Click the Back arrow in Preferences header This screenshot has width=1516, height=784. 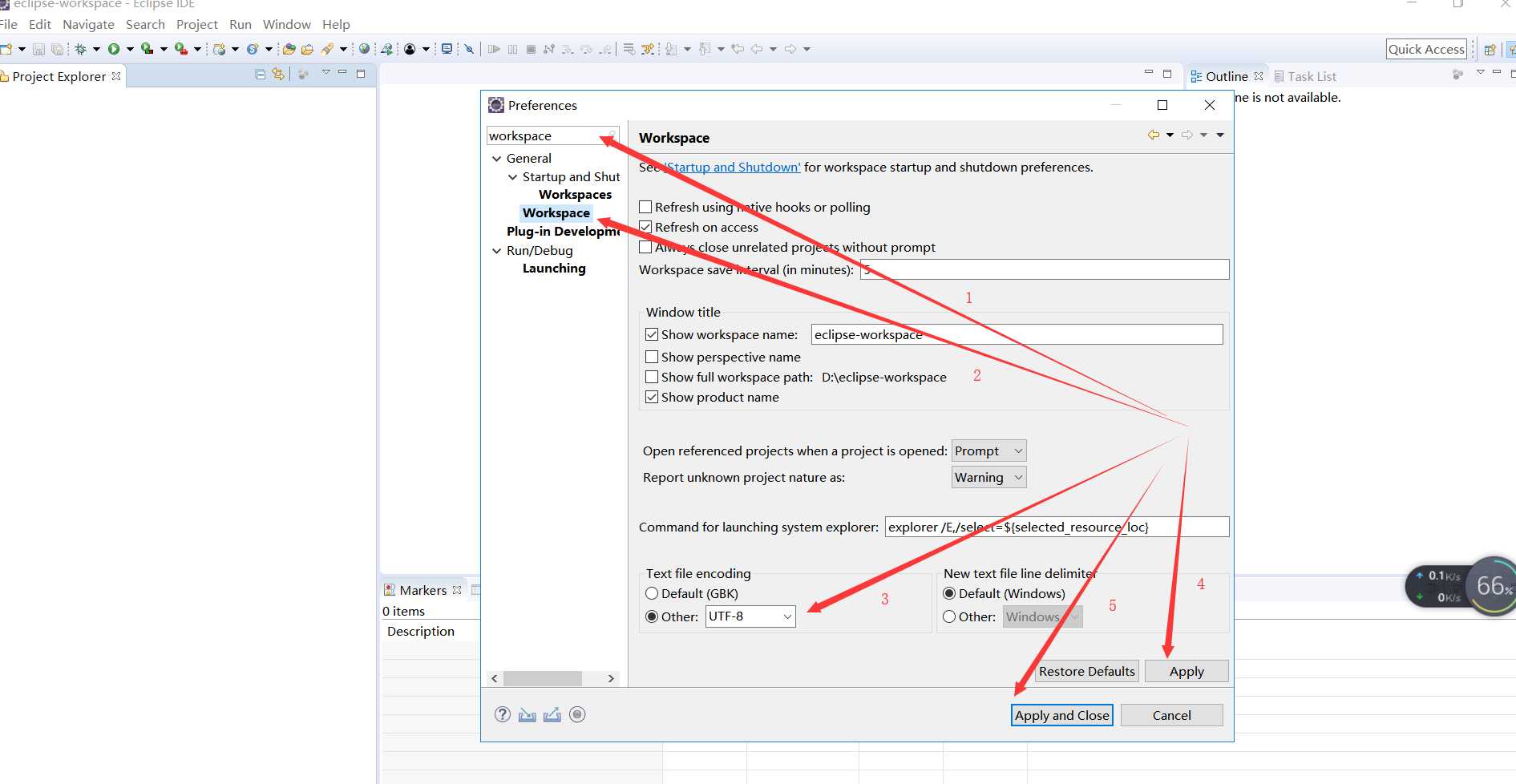click(1154, 135)
